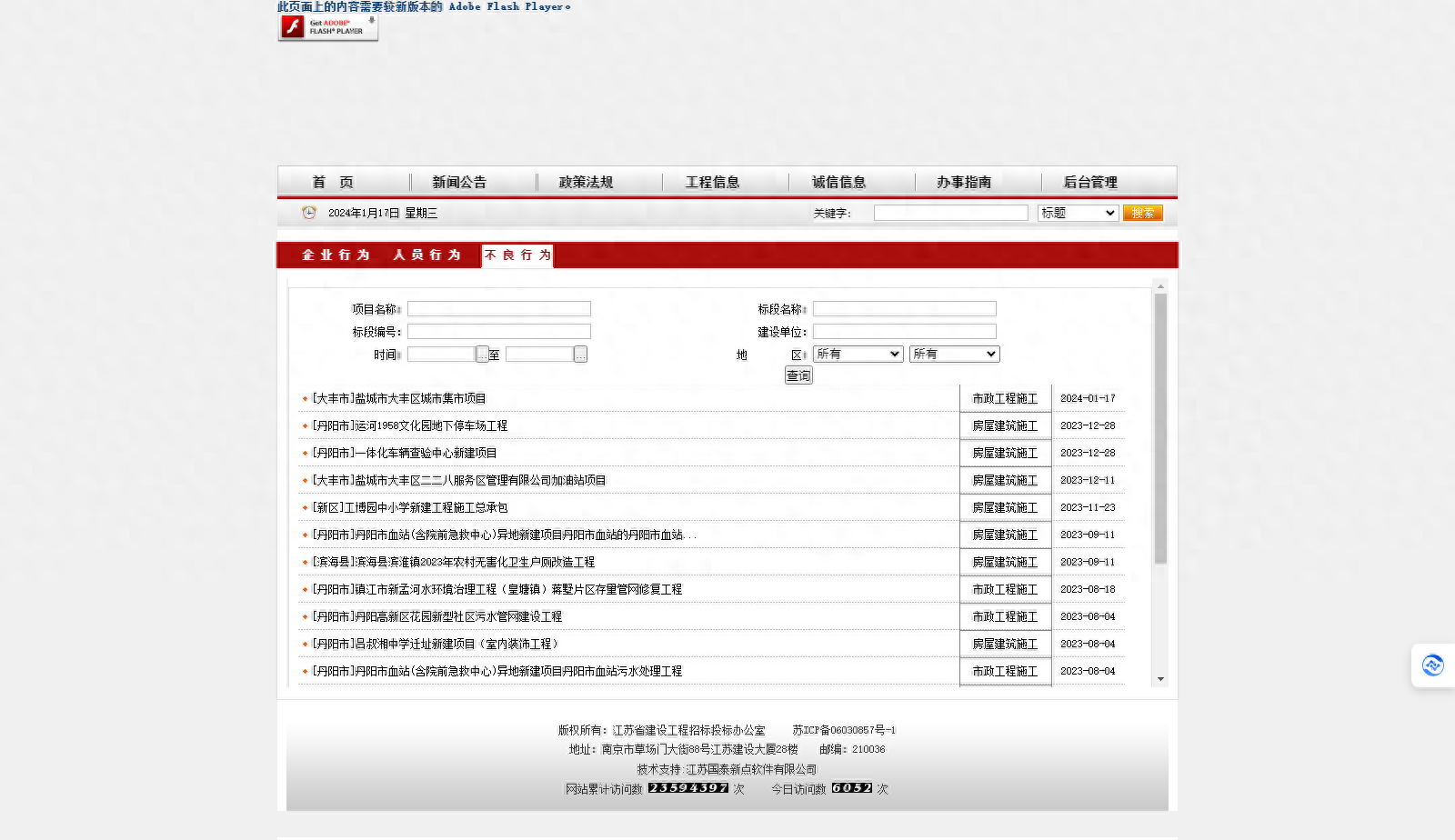Open 二二八服务区管理有限公司加油站项目 entry

click(459, 480)
